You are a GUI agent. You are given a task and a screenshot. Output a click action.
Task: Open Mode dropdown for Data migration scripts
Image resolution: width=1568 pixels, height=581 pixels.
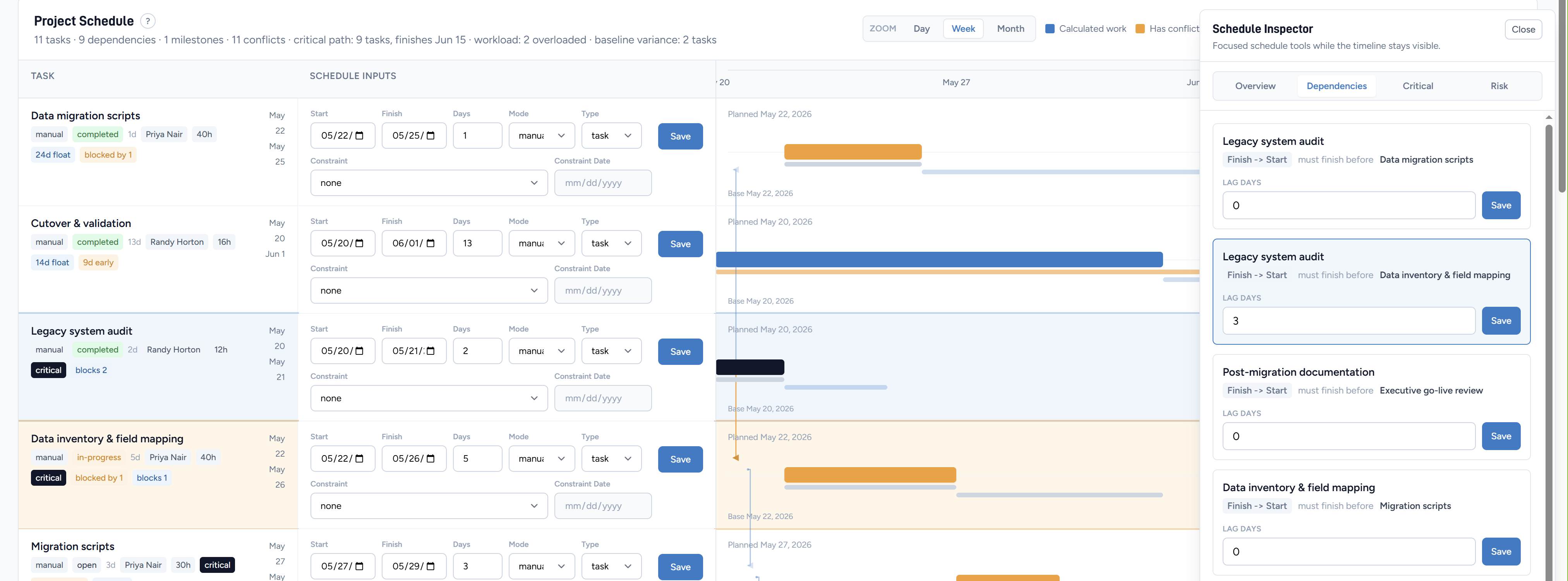point(541,136)
